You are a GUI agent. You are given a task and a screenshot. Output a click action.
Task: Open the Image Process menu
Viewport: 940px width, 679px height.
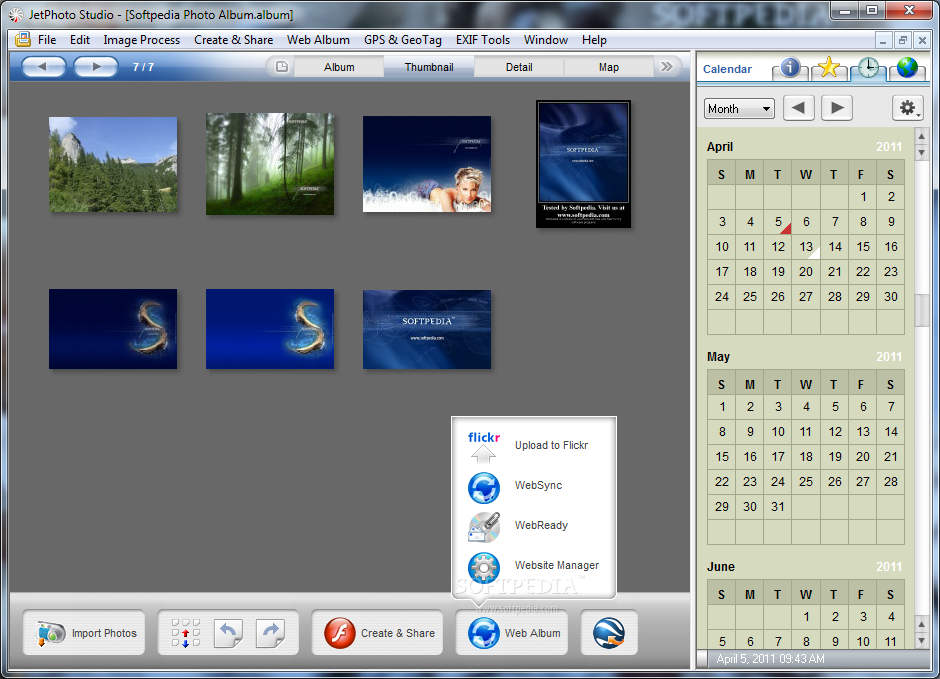pyautogui.click(x=141, y=40)
